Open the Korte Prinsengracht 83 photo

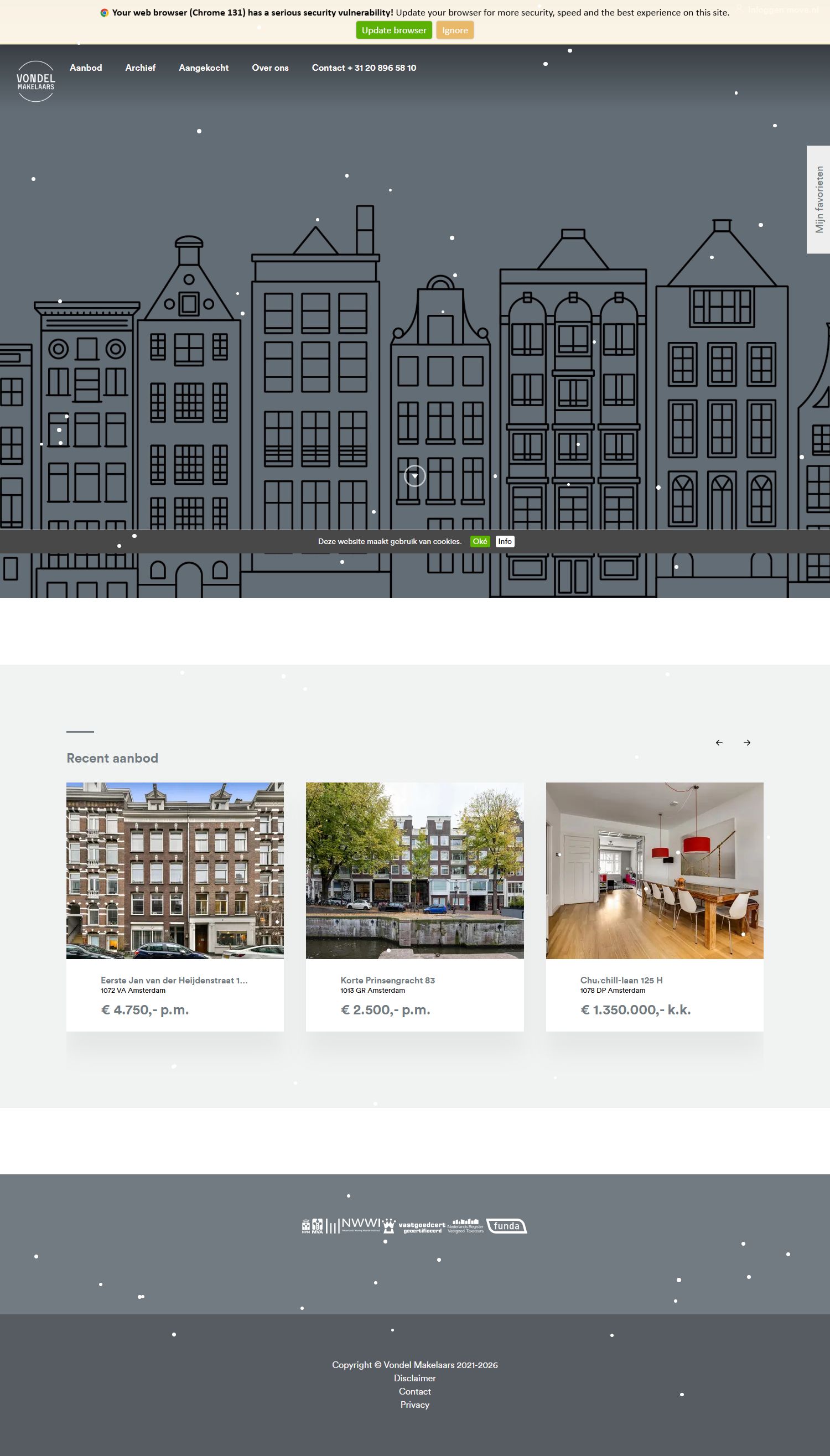[414, 871]
